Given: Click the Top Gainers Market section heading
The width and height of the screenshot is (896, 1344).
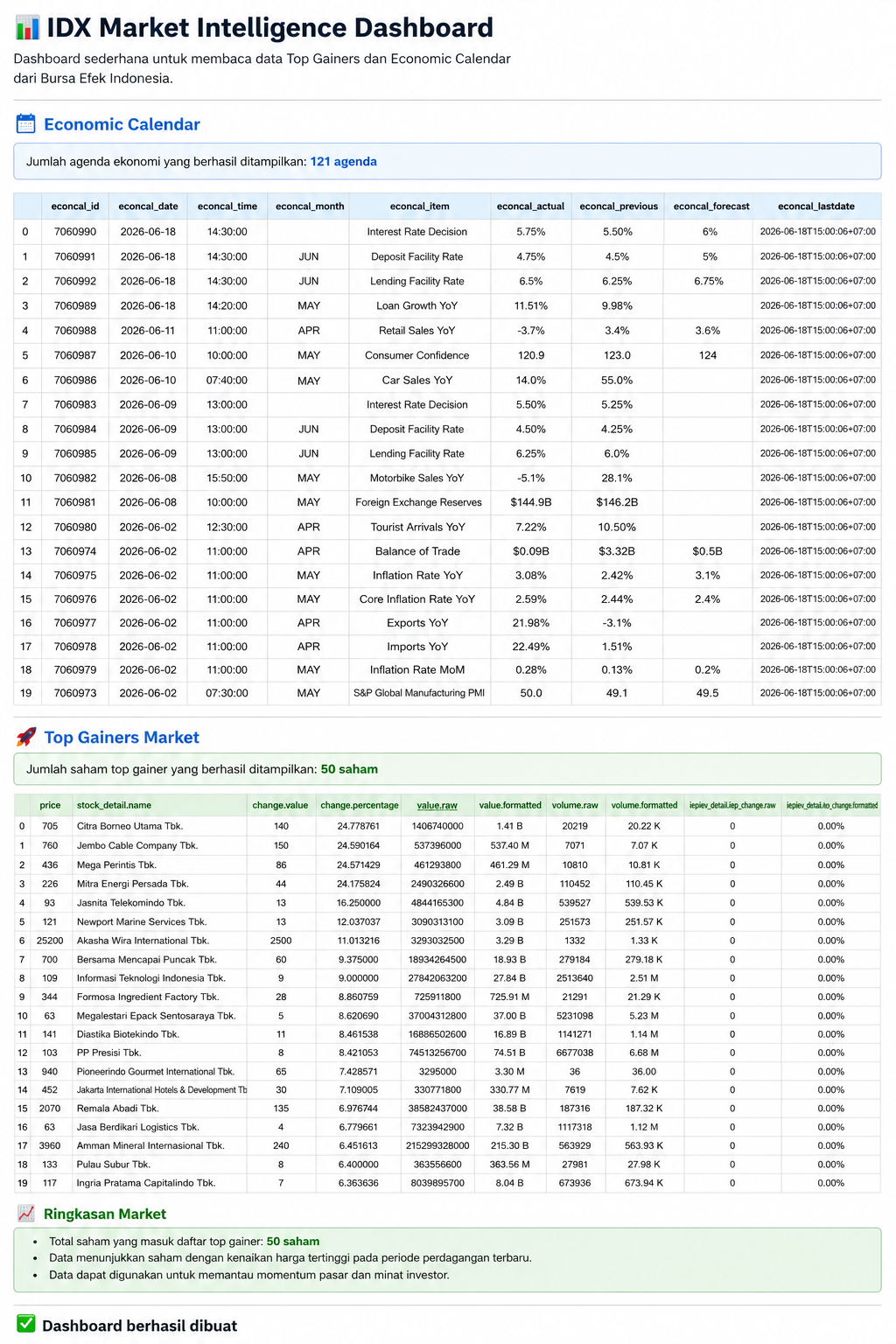Looking at the screenshot, I should pos(122,738).
